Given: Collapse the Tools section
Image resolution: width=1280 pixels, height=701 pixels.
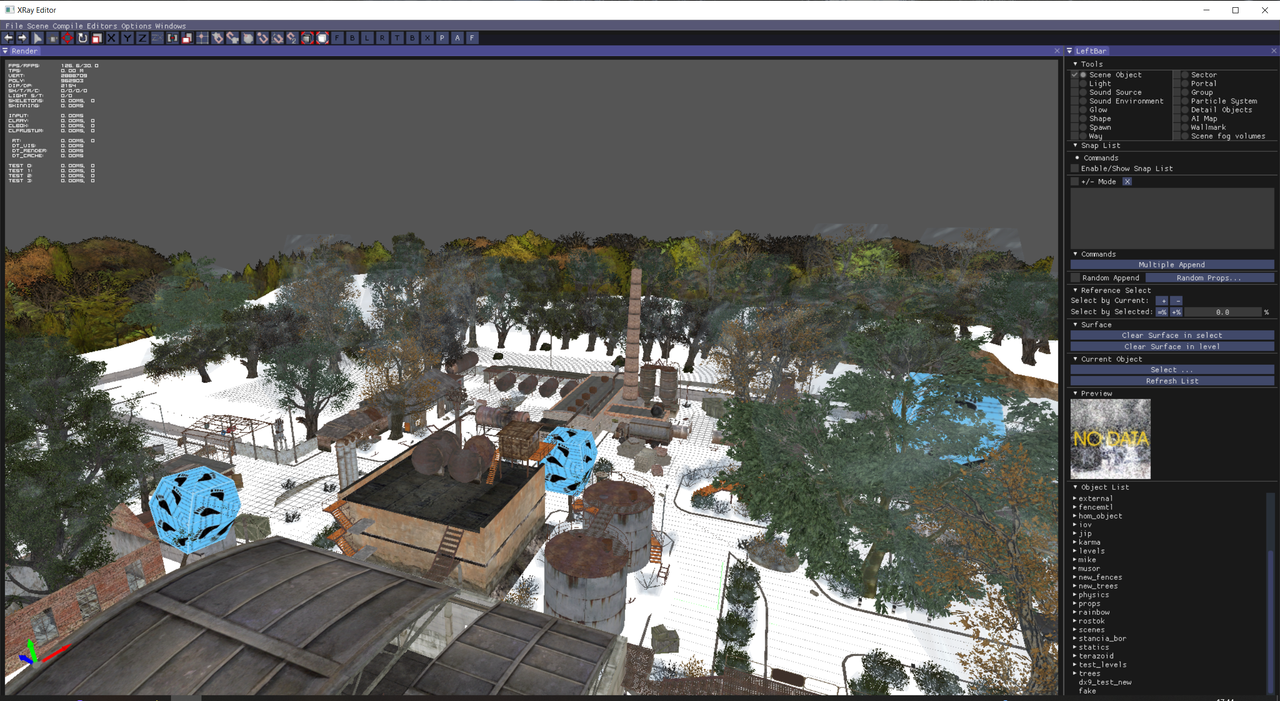Looking at the screenshot, I should pyautogui.click(x=1076, y=64).
